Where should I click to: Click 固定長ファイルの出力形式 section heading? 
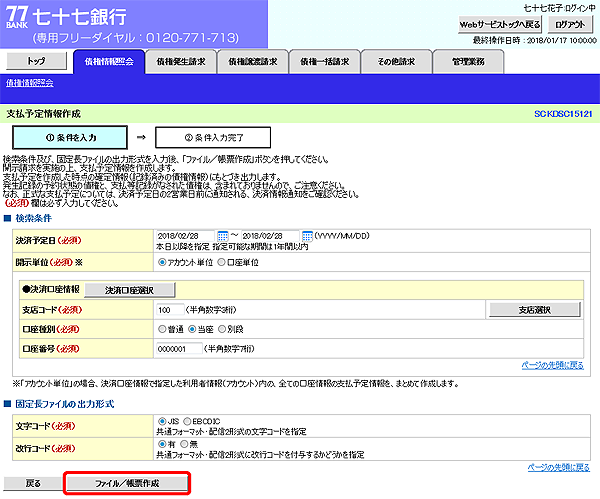65,404
